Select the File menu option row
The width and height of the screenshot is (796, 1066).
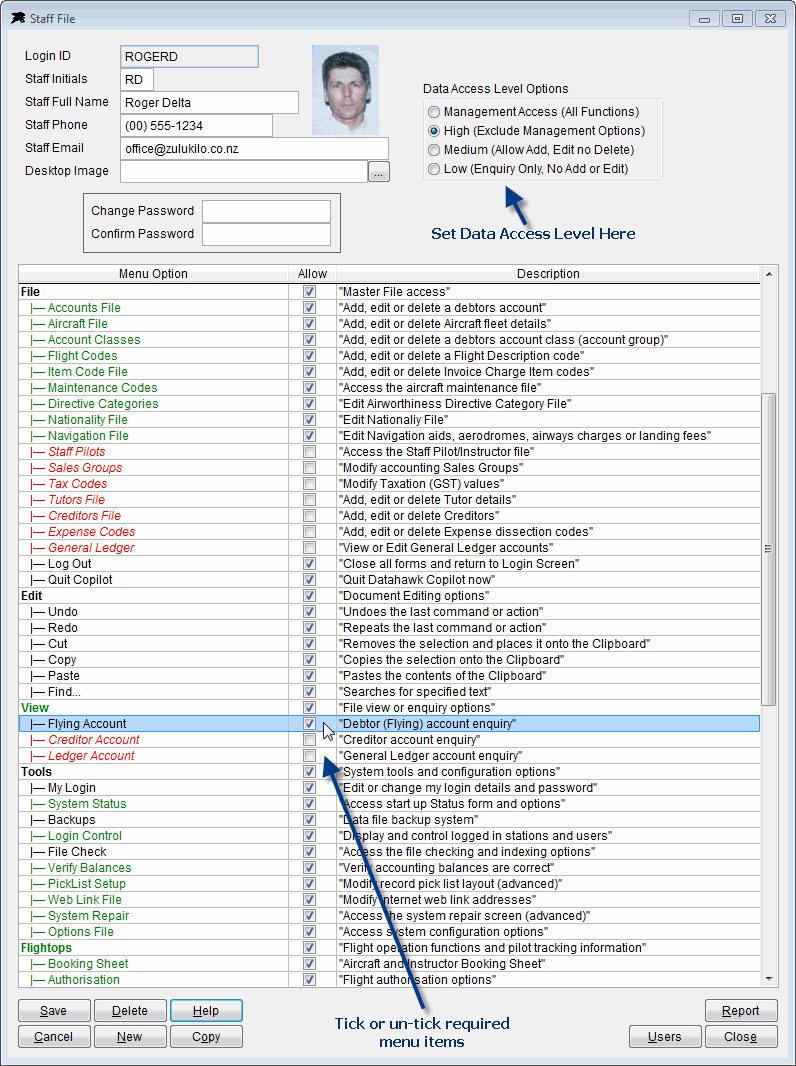(389, 292)
